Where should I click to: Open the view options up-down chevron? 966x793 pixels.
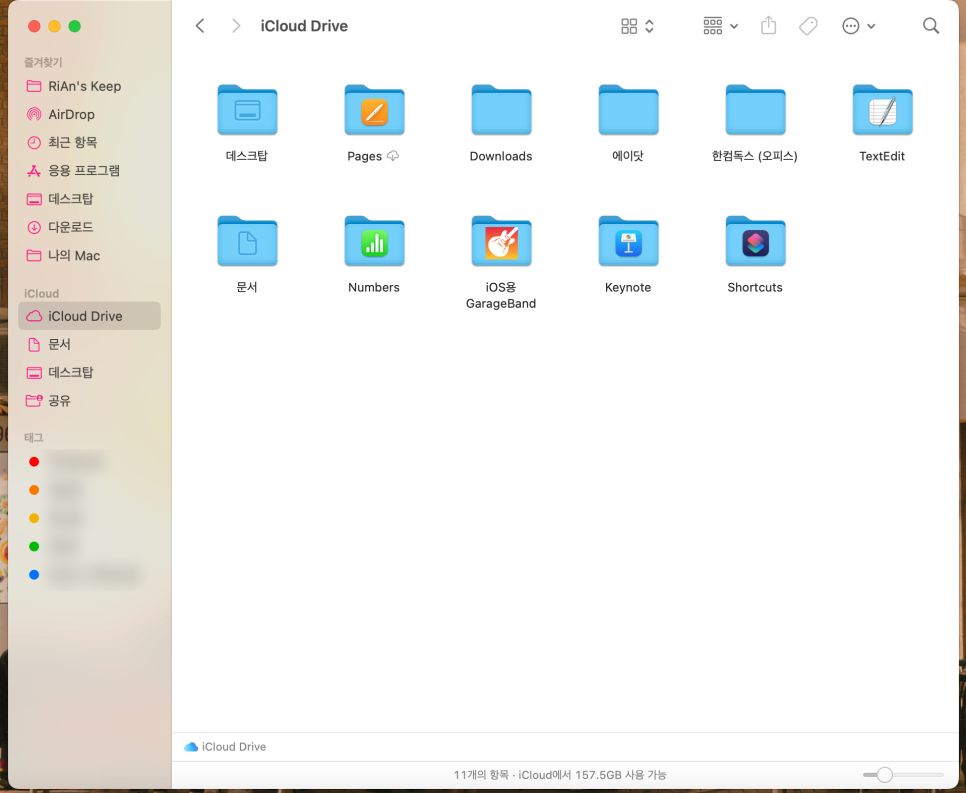pos(649,26)
